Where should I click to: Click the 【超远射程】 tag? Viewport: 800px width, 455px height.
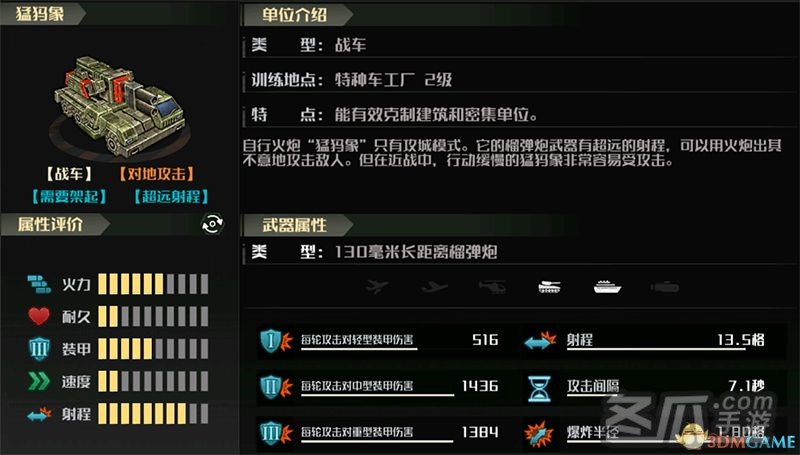click(x=171, y=196)
